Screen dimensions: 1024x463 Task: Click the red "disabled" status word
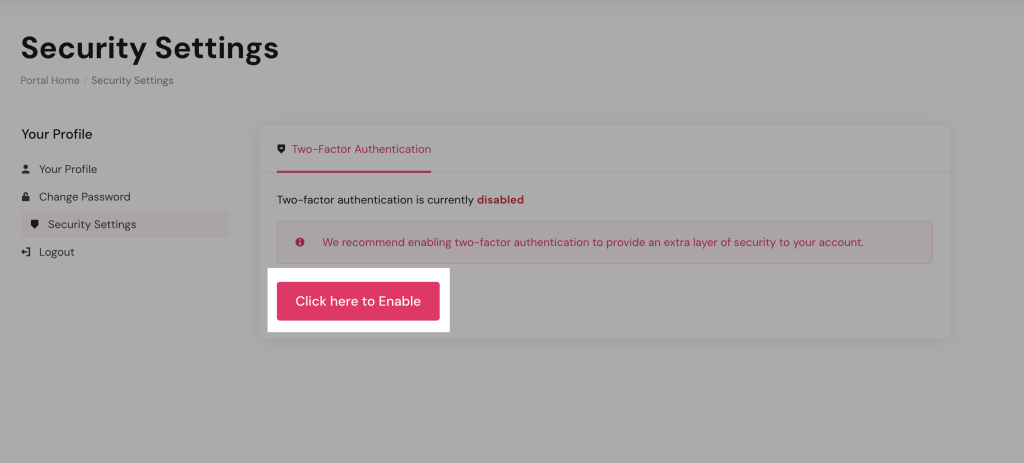coord(500,200)
